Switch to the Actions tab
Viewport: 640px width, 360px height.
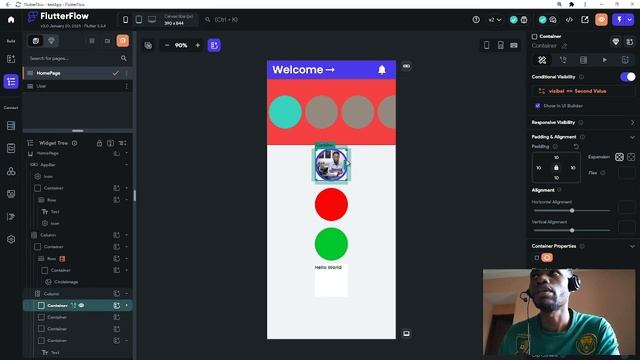(x=563, y=60)
